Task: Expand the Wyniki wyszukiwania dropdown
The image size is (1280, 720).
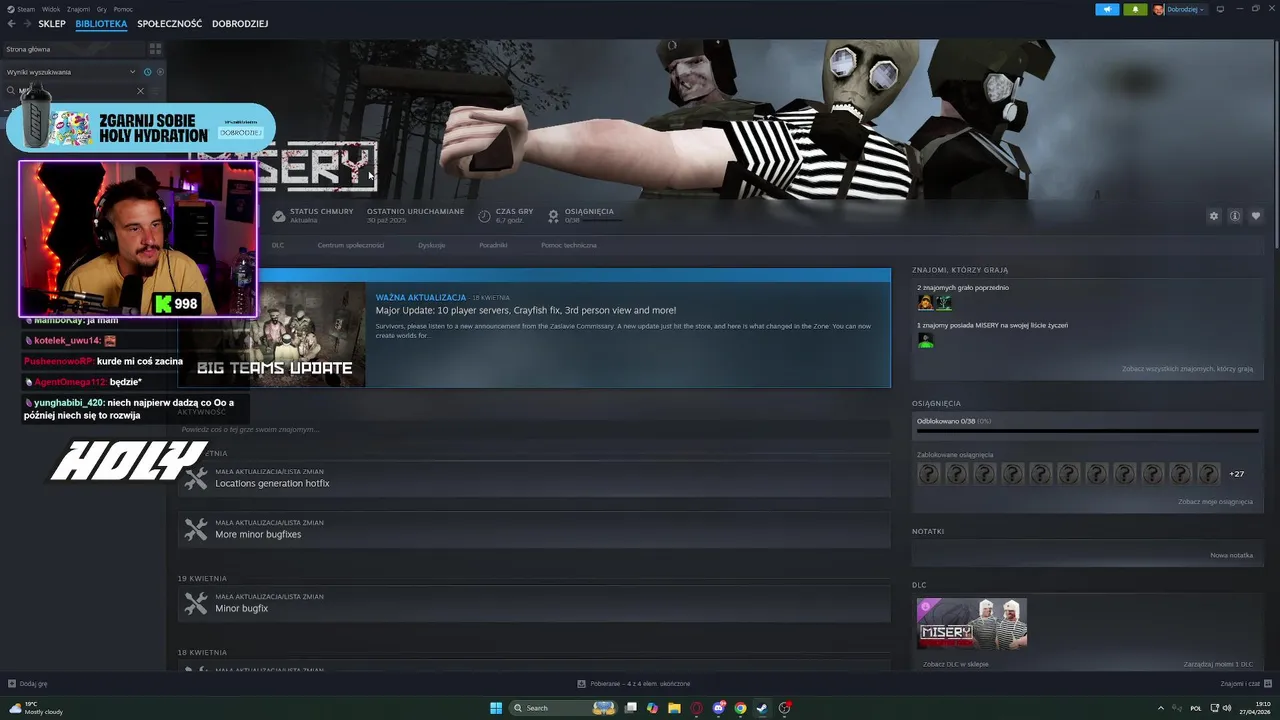Action: point(132,72)
